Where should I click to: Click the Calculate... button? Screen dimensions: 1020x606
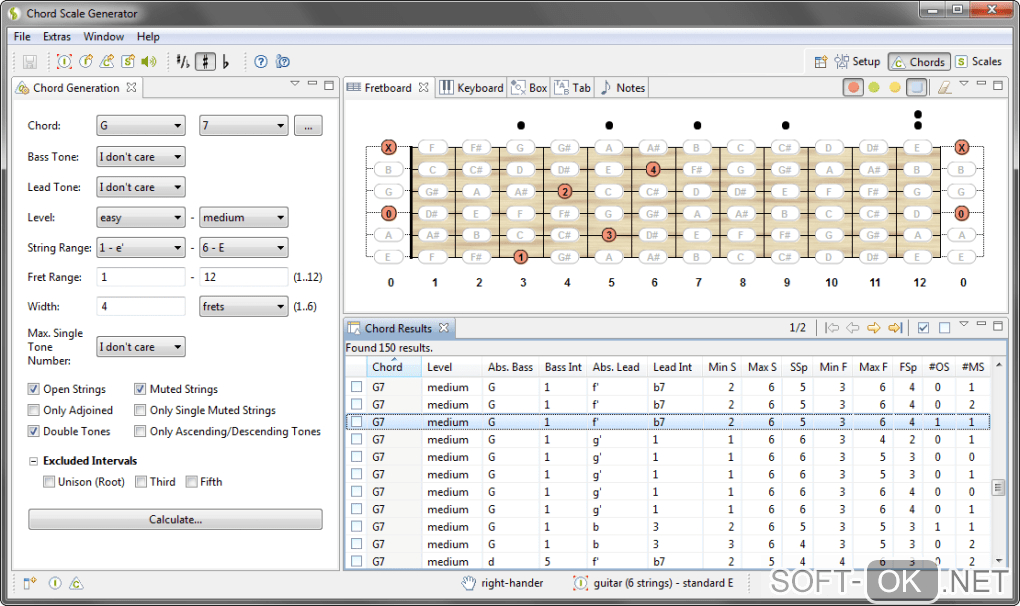(175, 520)
